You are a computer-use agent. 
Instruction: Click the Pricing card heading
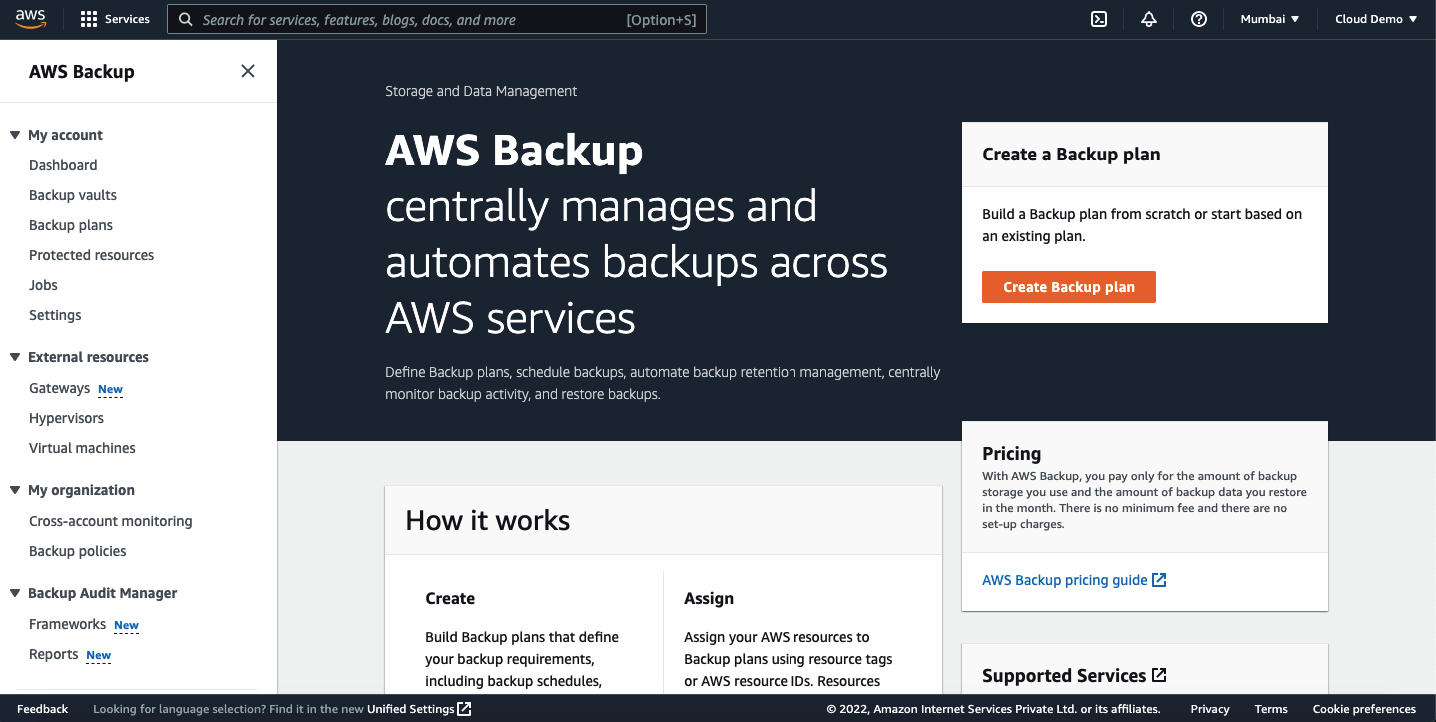point(1012,453)
